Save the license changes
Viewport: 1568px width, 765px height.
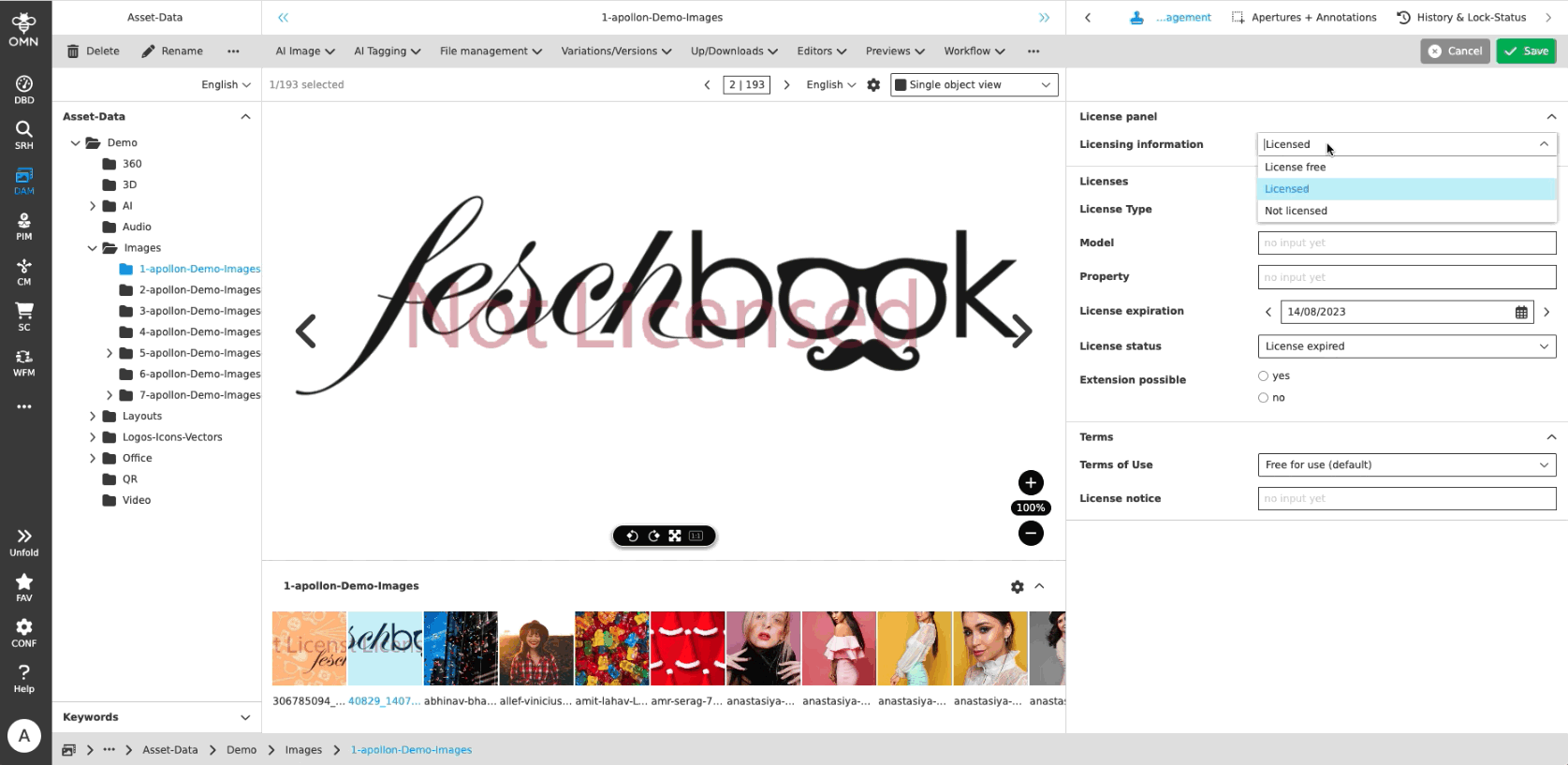tap(1526, 51)
